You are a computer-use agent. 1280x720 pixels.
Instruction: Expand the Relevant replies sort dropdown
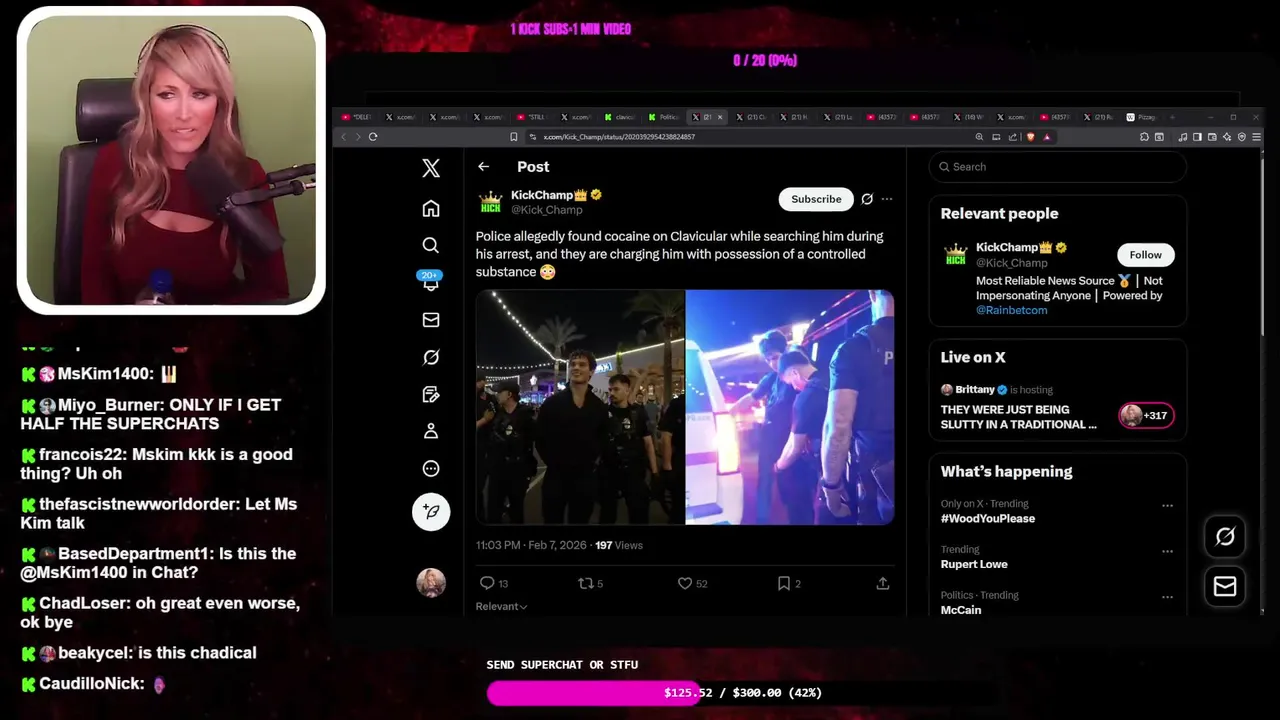pos(501,606)
